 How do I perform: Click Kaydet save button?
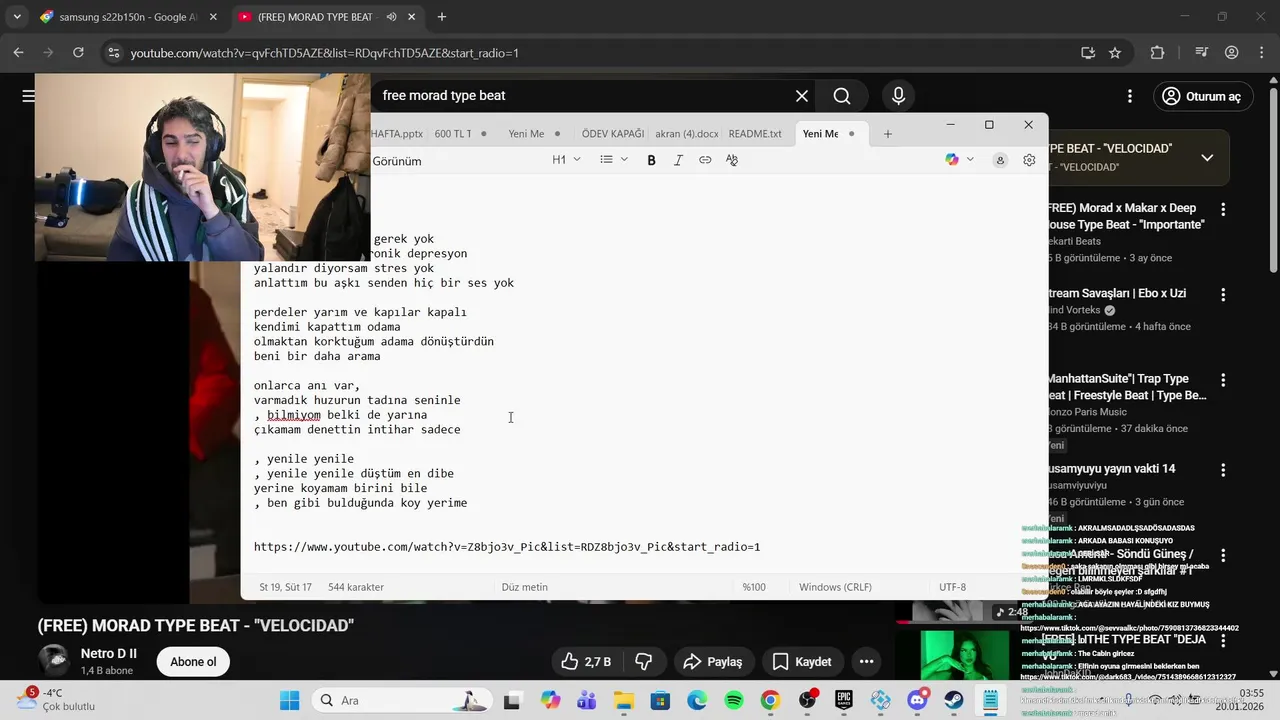(x=802, y=662)
